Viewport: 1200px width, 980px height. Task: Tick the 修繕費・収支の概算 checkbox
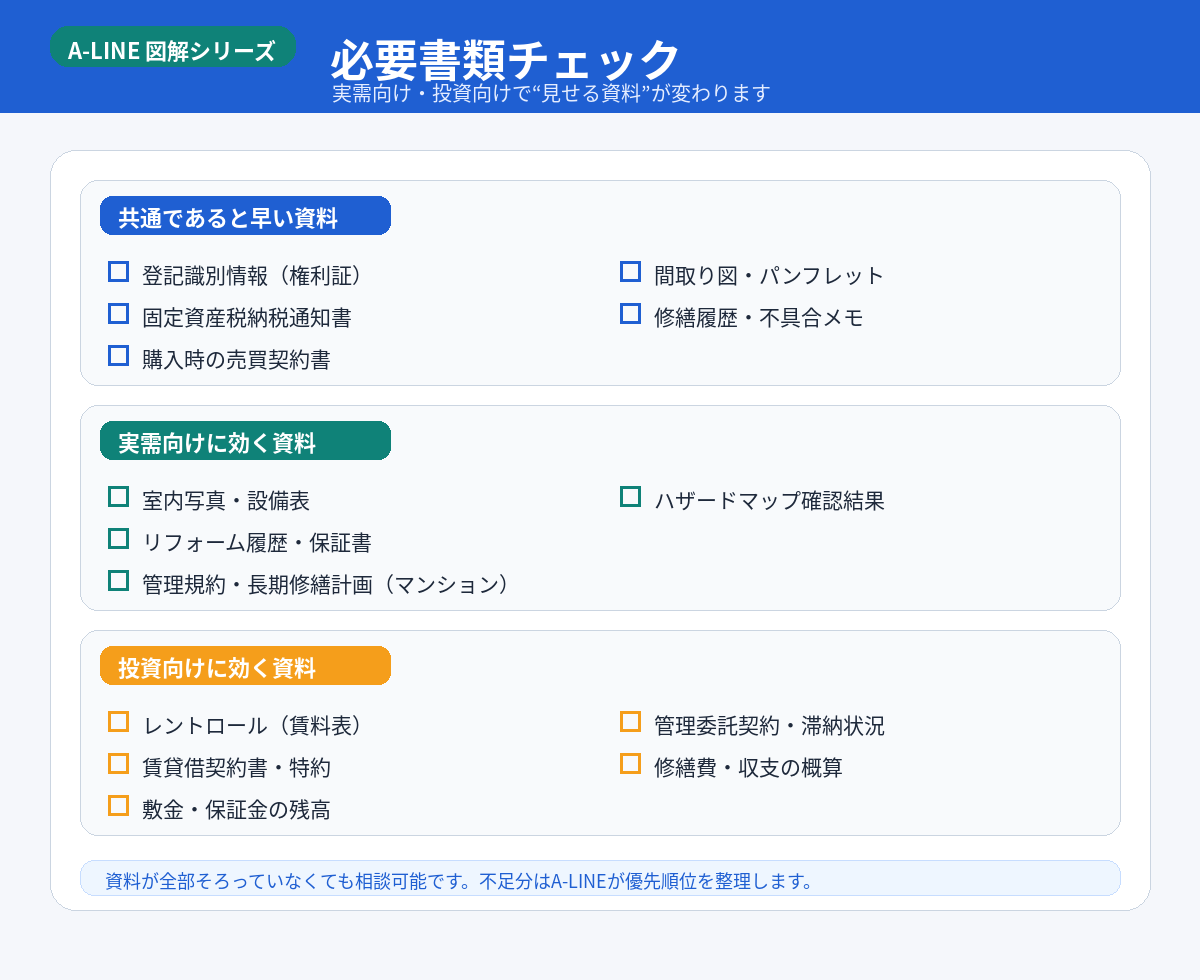(x=630, y=763)
